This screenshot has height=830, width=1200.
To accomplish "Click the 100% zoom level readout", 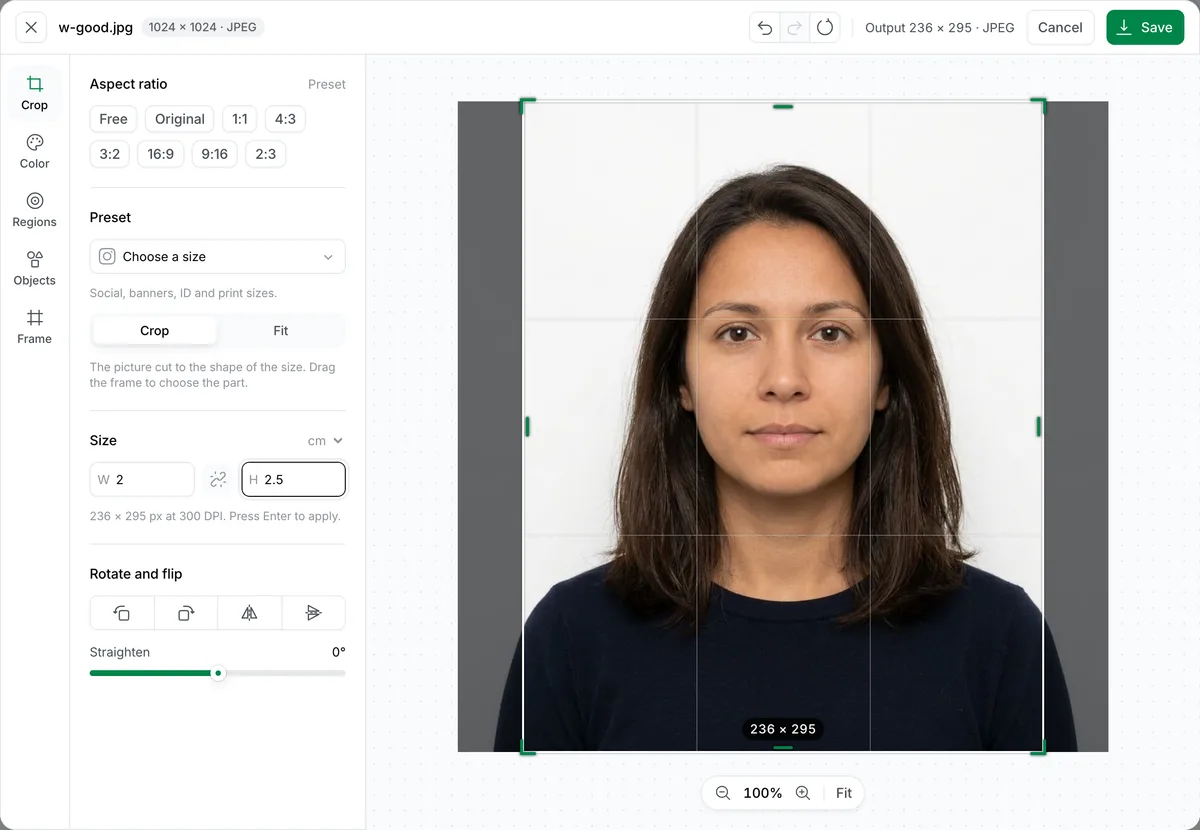I will point(762,793).
